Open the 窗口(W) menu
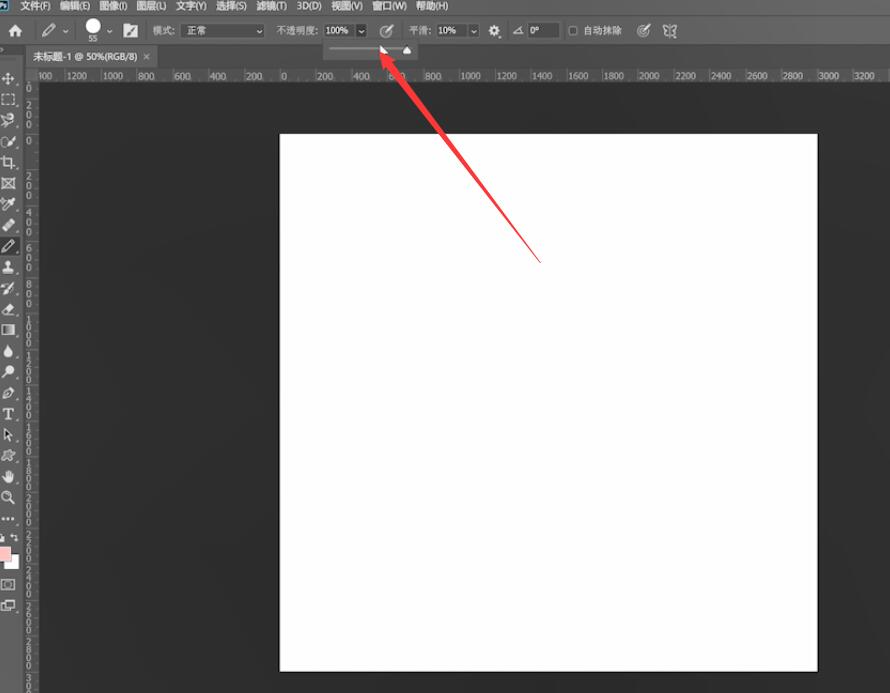Viewport: 890px width, 693px height. click(x=389, y=6)
